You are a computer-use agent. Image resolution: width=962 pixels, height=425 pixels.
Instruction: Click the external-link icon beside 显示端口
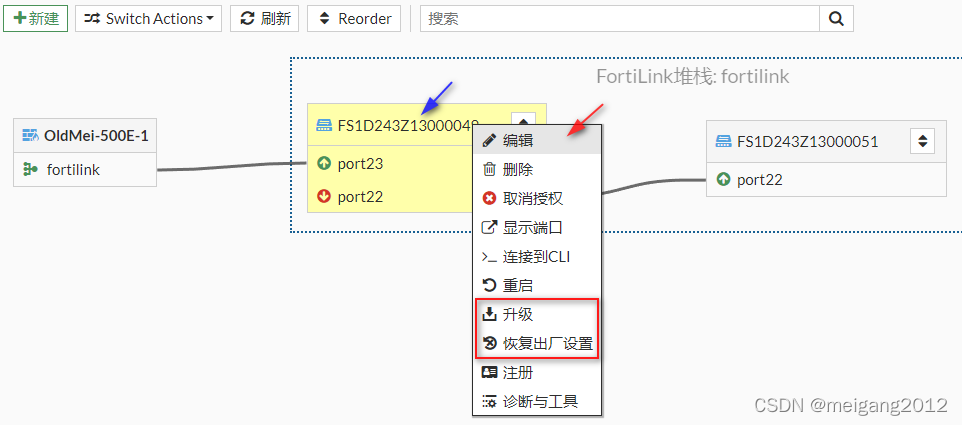[x=489, y=228]
